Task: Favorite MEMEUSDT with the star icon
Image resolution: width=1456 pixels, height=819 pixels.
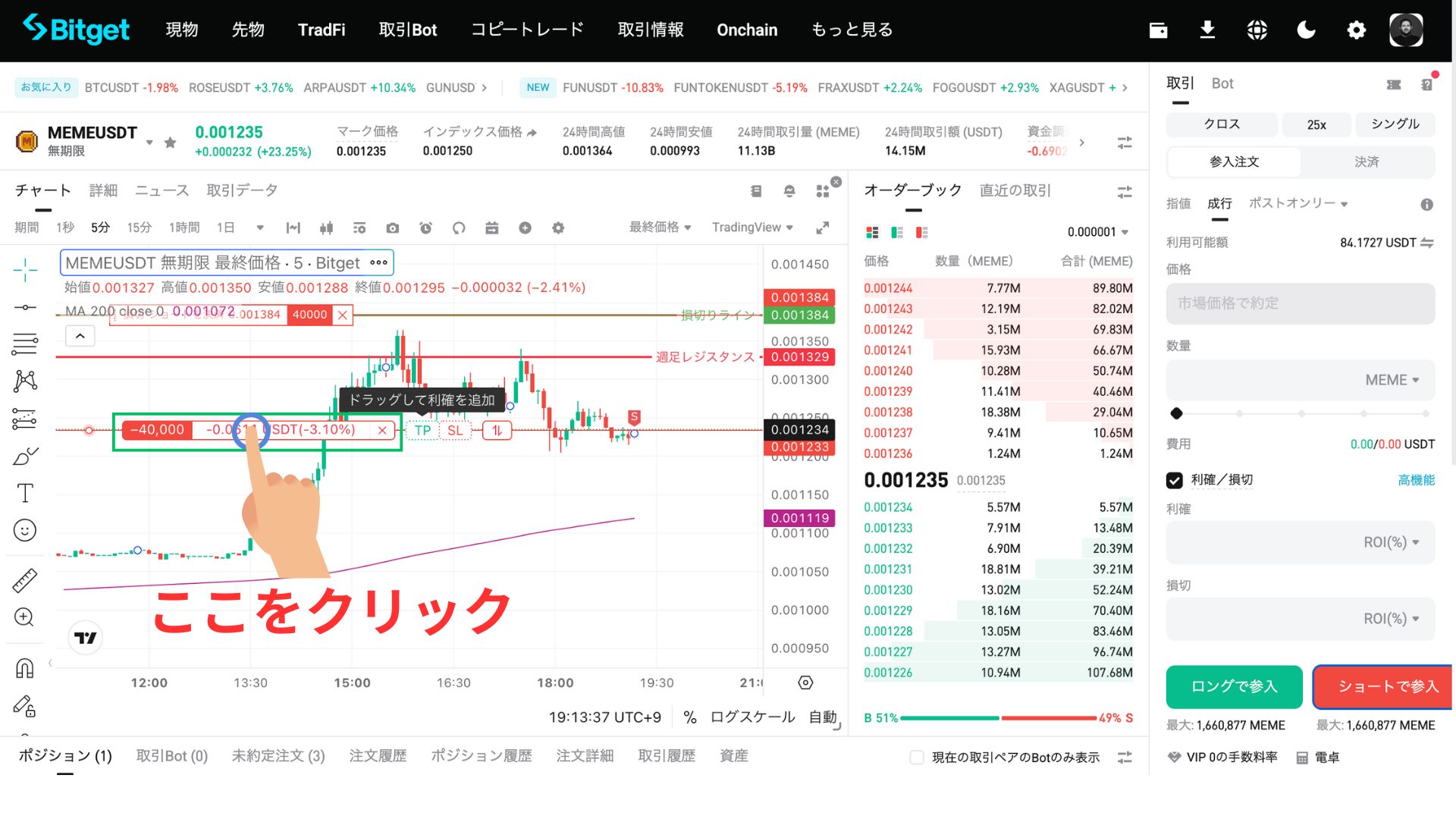Action: coord(171,143)
